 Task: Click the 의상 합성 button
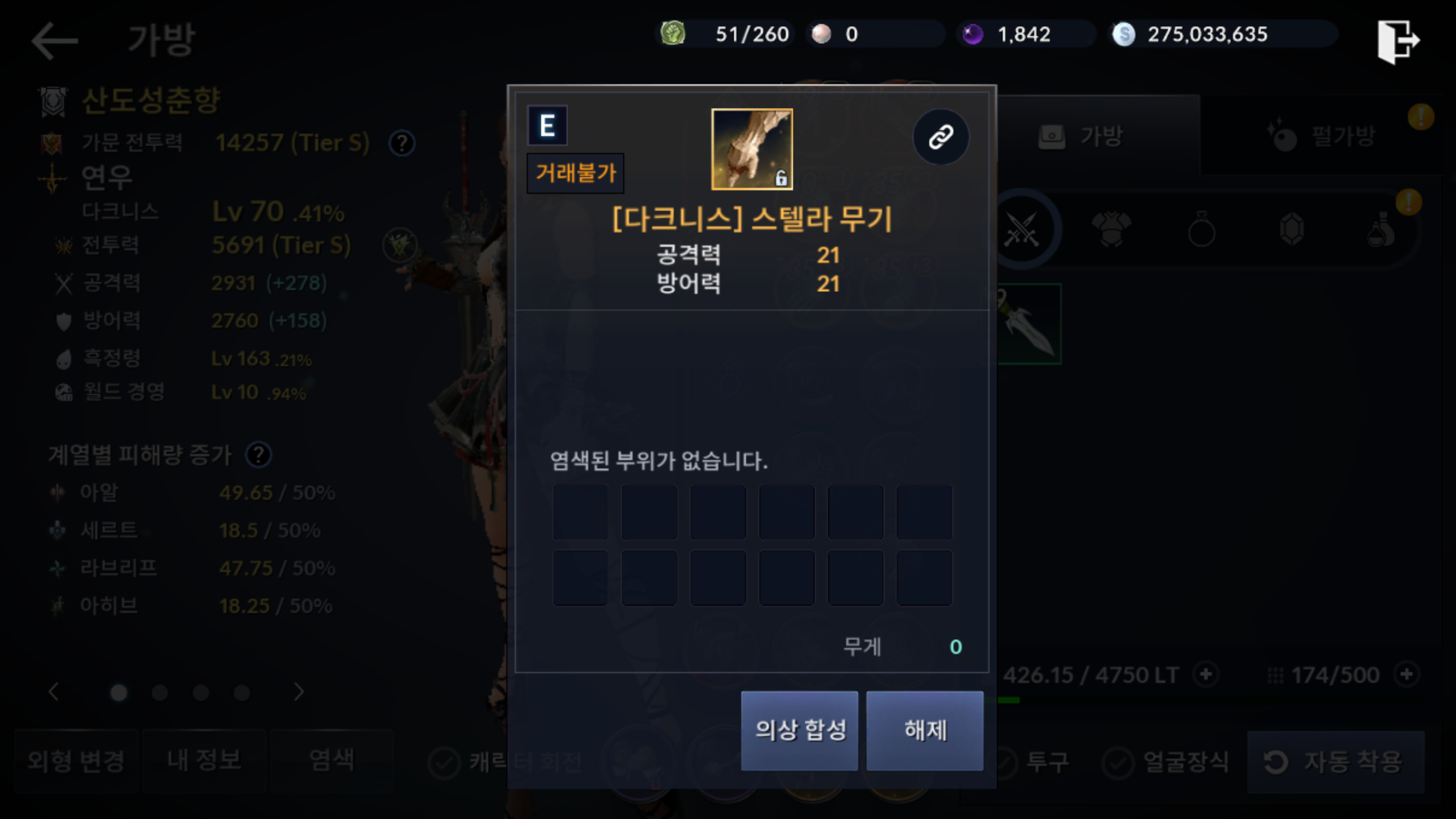click(x=799, y=731)
